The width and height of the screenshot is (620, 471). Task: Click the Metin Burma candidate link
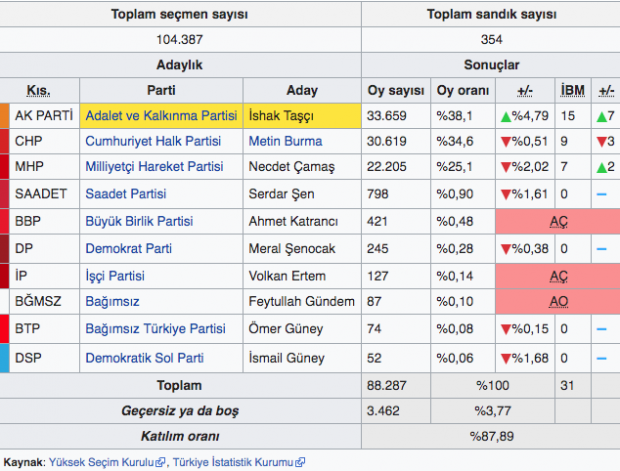tap(285, 141)
